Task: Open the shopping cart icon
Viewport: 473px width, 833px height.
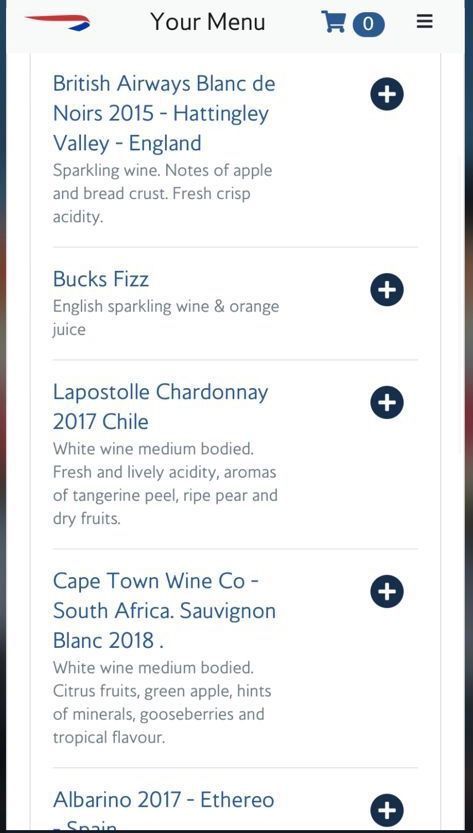Action: [x=333, y=22]
